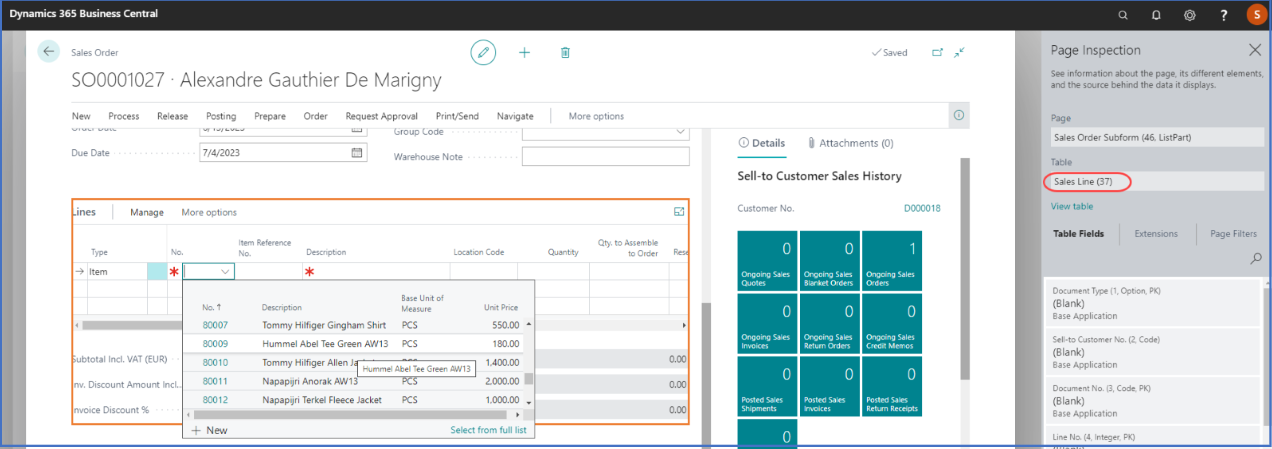Click the search icon in top bar
1272x449 pixels.
point(1123,15)
